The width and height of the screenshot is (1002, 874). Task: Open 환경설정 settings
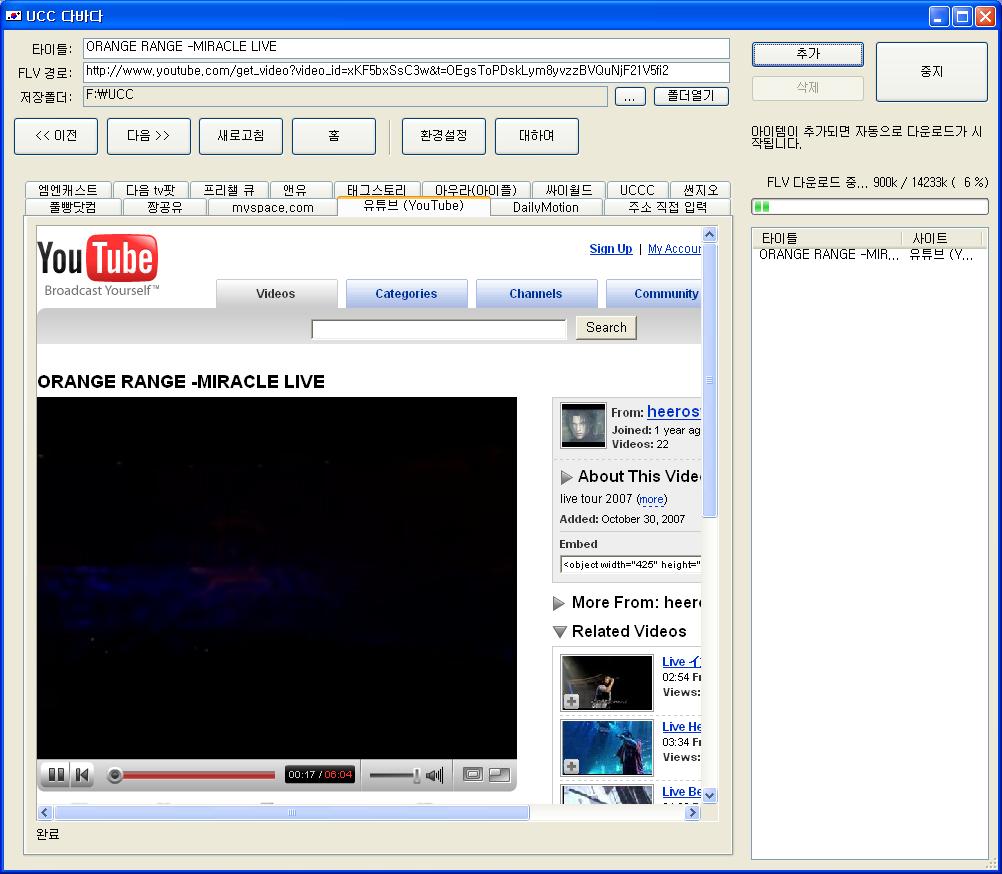[x=444, y=136]
